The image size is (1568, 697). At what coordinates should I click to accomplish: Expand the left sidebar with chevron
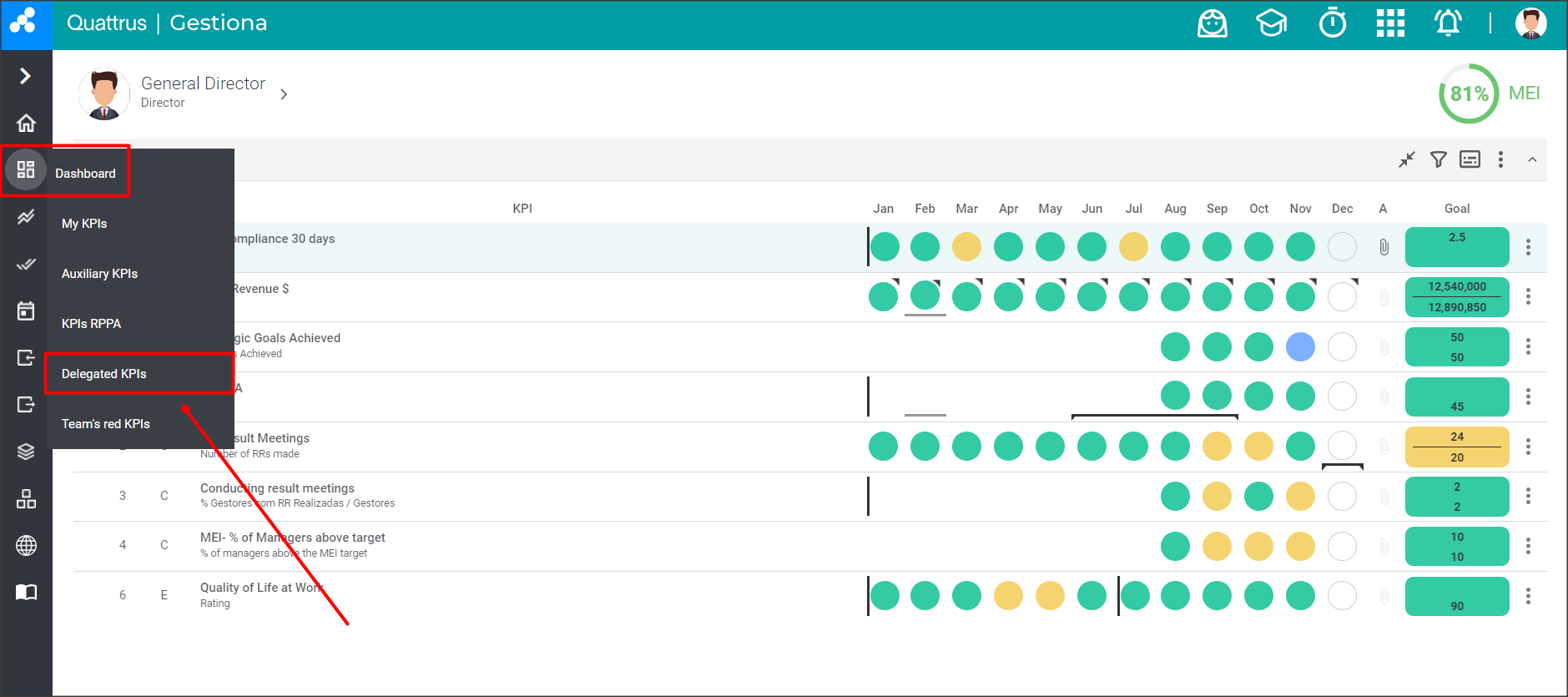point(26,76)
